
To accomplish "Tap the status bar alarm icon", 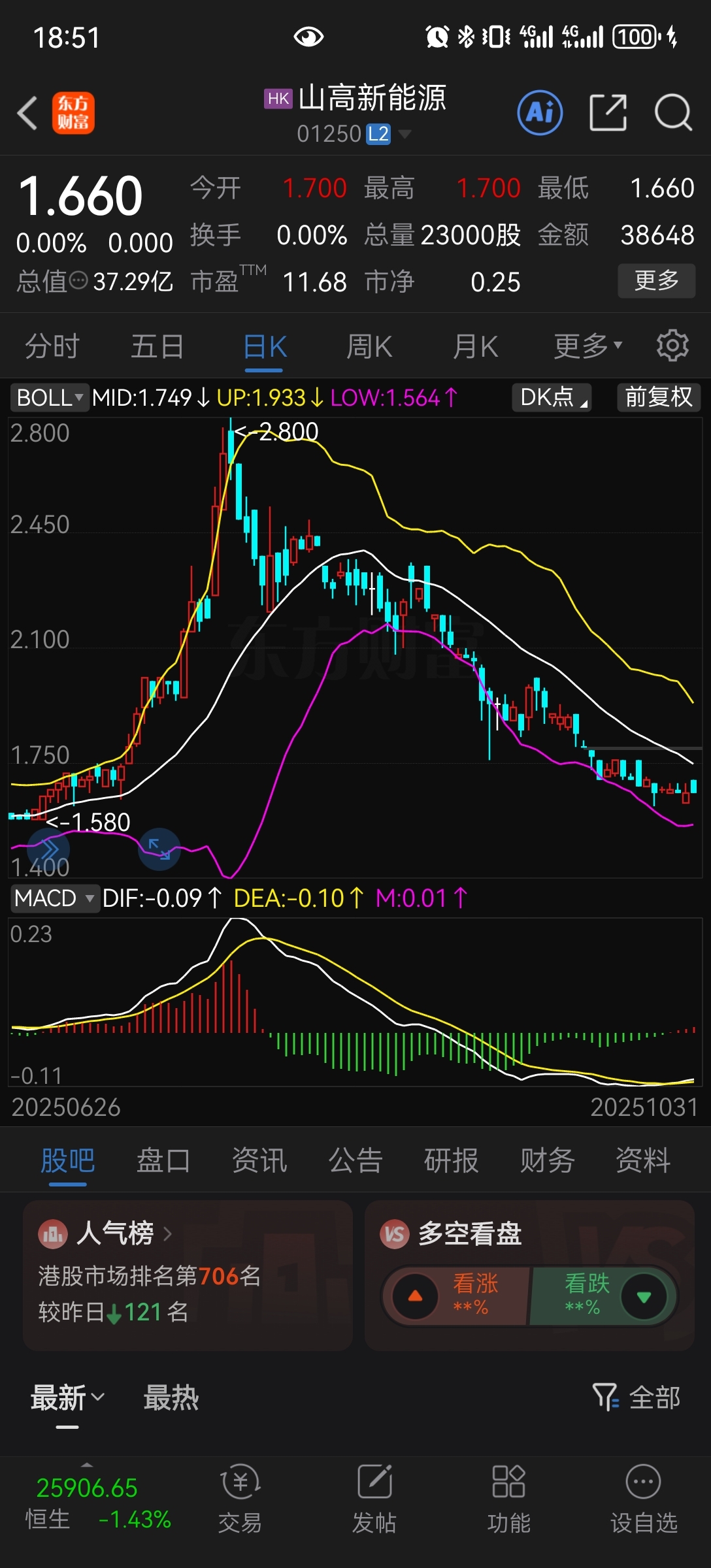I will click(x=438, y=37).
